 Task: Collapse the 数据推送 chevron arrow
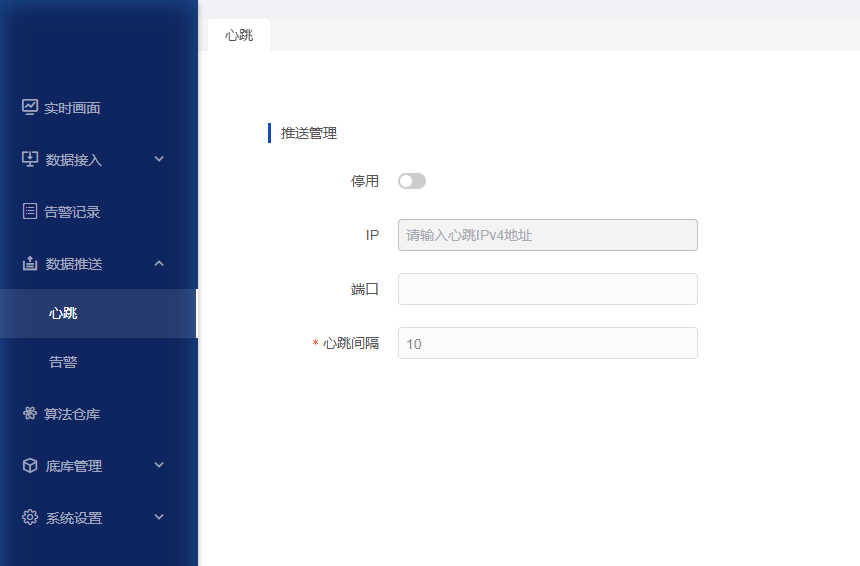159,264
